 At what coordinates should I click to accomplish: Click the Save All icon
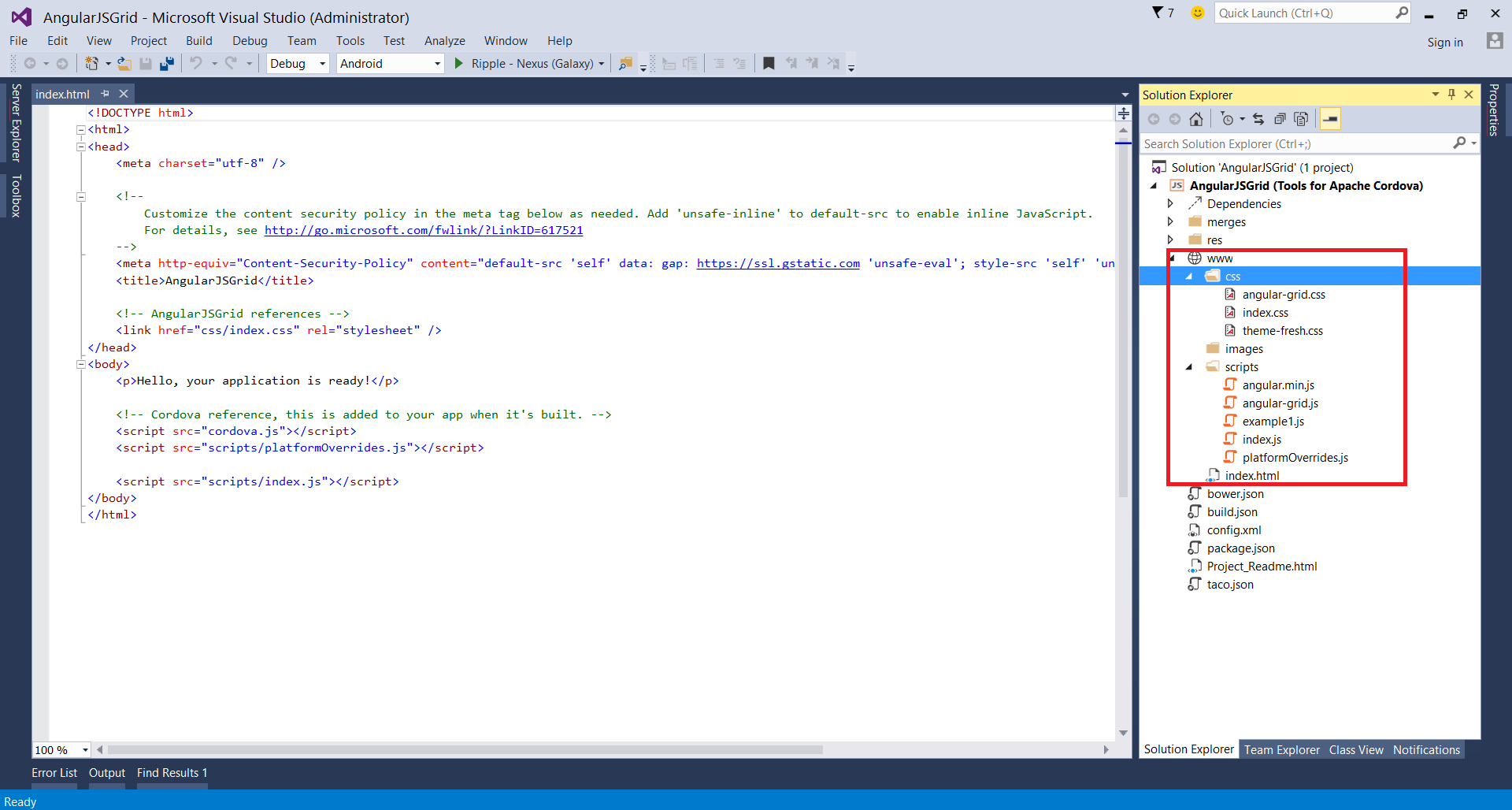167,64
